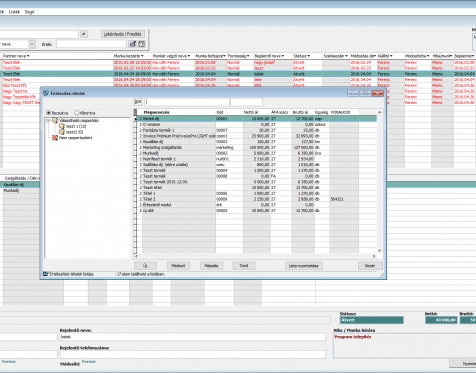Open the Súgó menu
The image size is (476, 373).
click(29, 12)
